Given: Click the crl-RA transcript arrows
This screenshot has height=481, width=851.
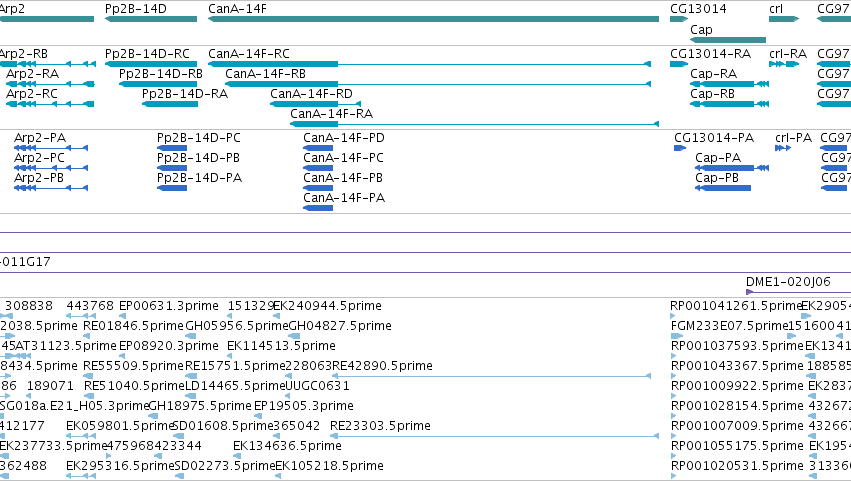Looking at the screenshot, I should point(784,64).
